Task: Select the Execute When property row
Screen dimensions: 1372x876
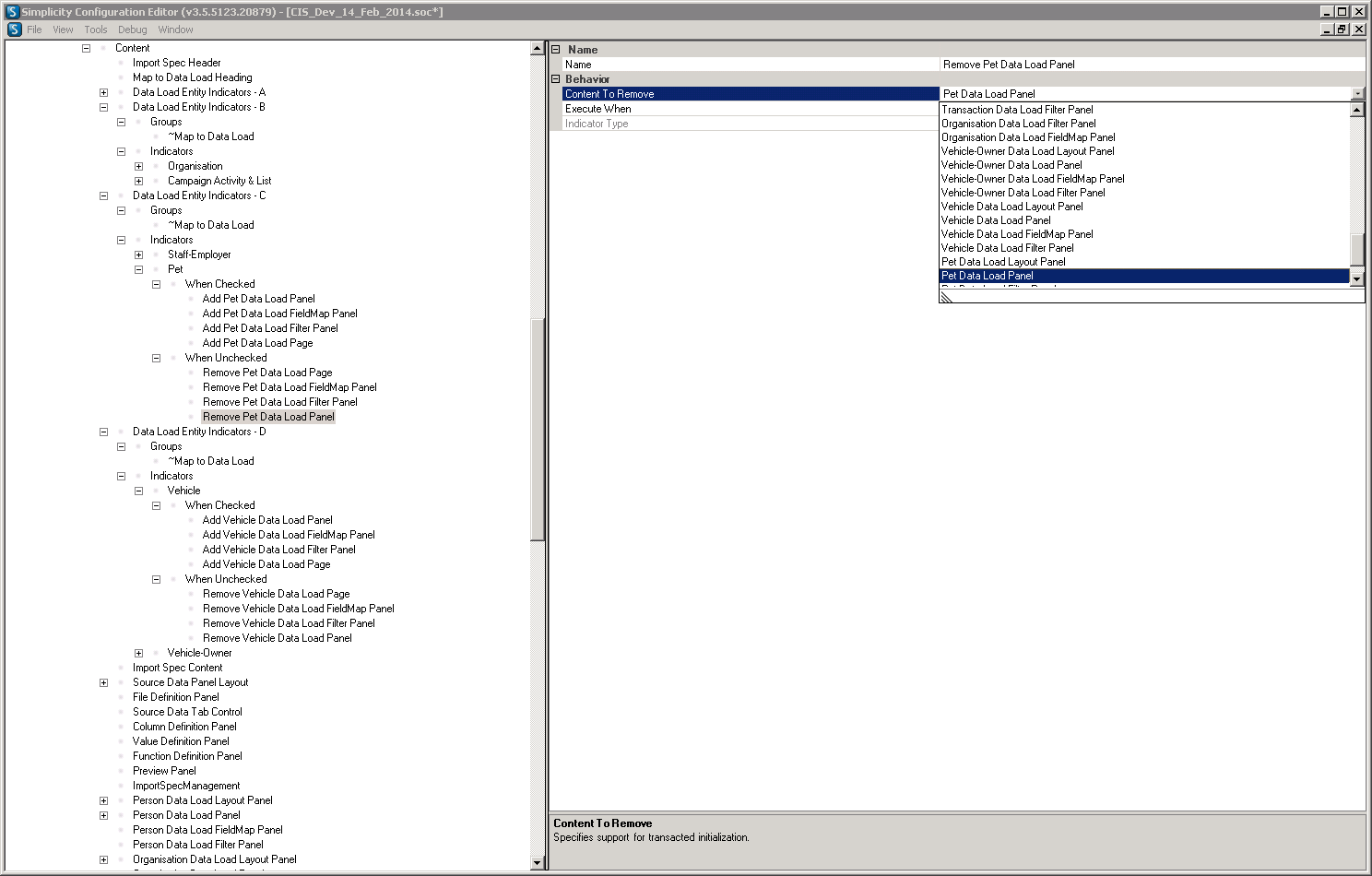Action: (x=751, y=109)
